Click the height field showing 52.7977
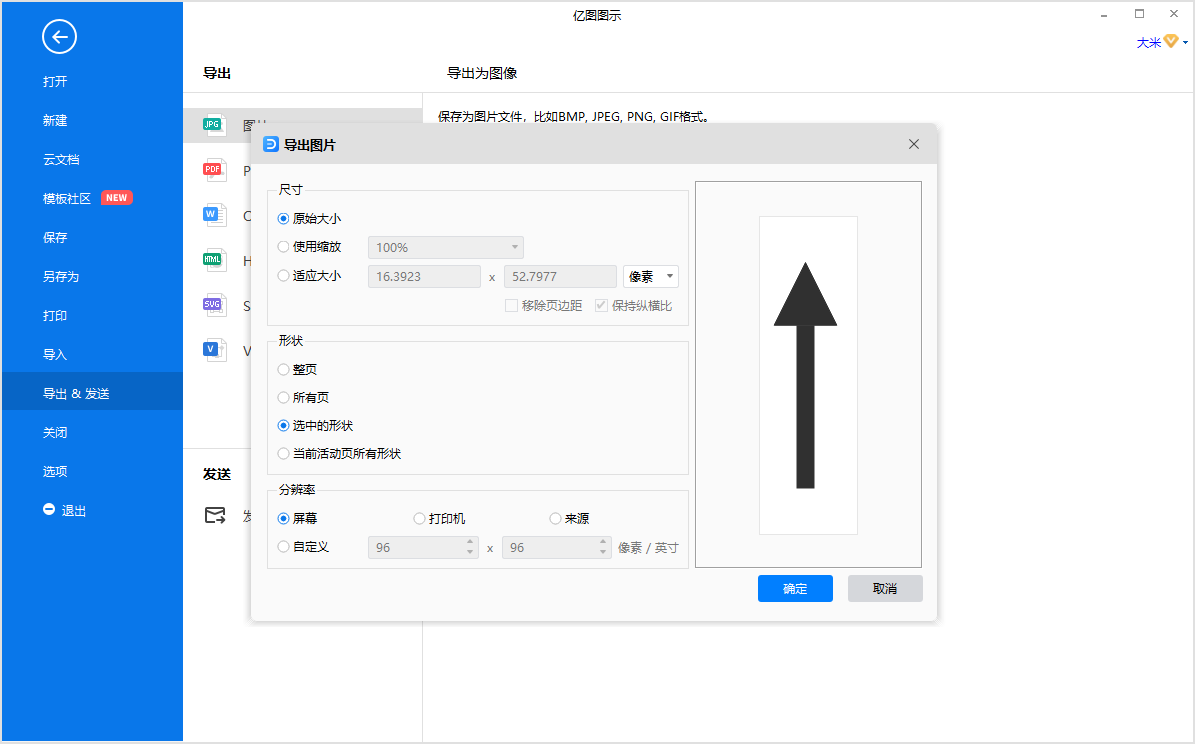The height and width of the screenshot is (744, 1195). point(560,276)
